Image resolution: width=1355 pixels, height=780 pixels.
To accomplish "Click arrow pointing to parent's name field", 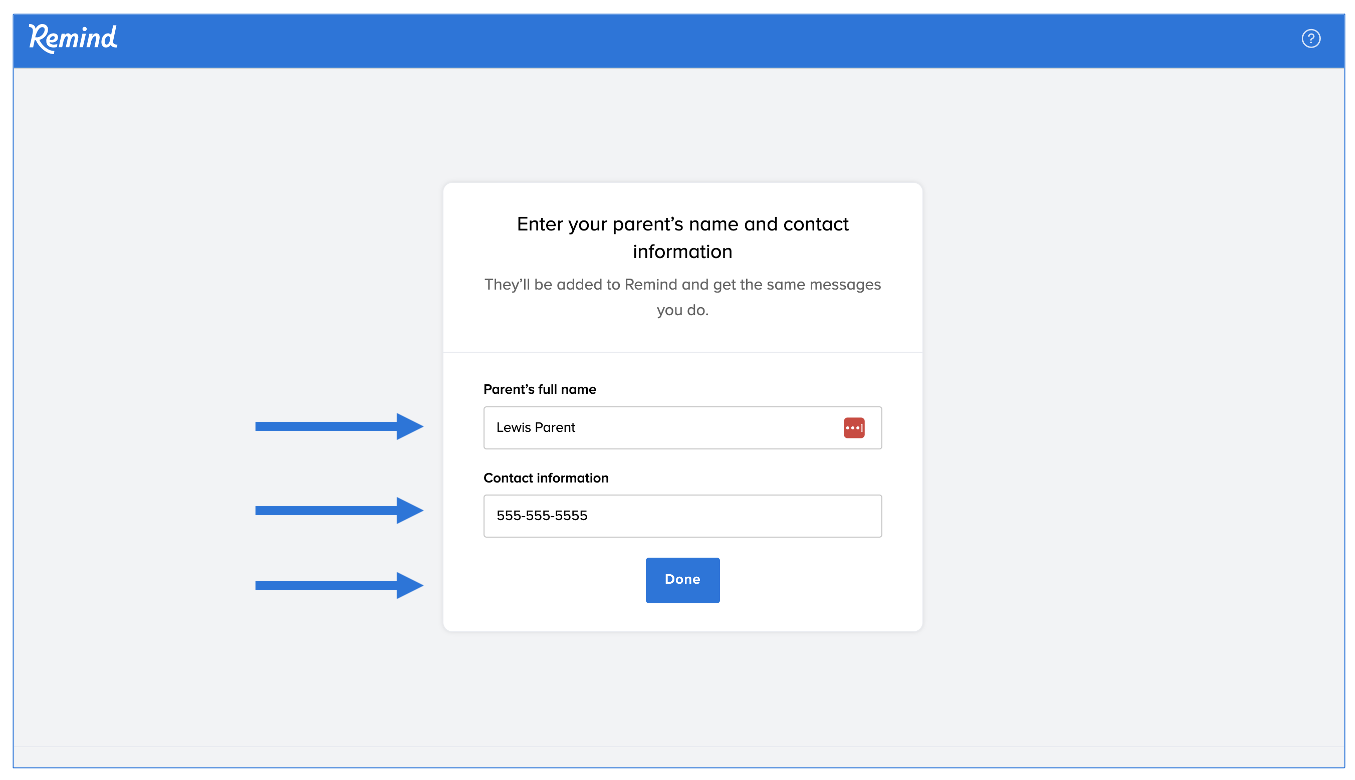I will (x=340, y=427).
